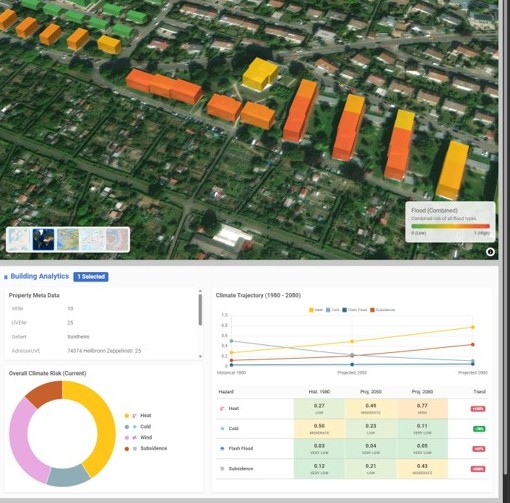Click the gray-blue Cold segment of donut chart

[x=68, y=476]
